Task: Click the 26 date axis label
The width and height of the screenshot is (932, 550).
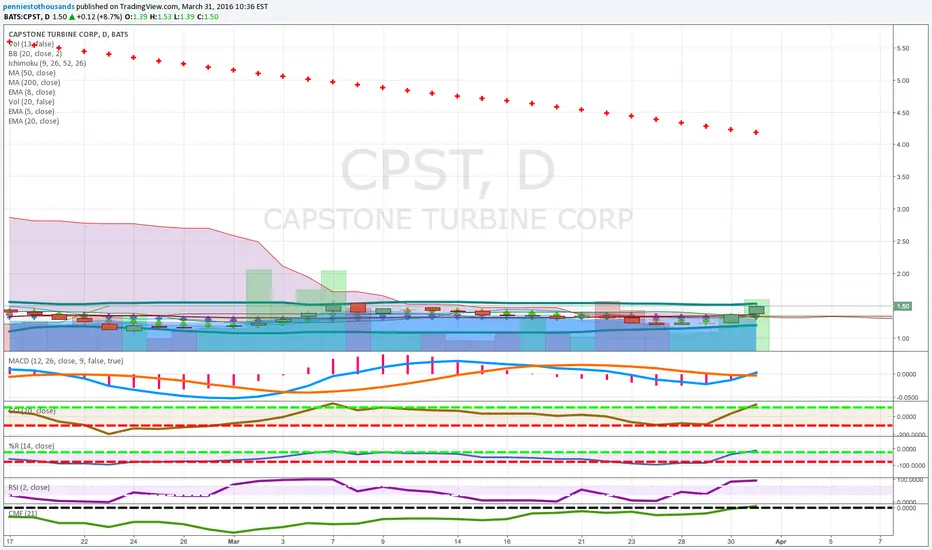Action: 184,542
